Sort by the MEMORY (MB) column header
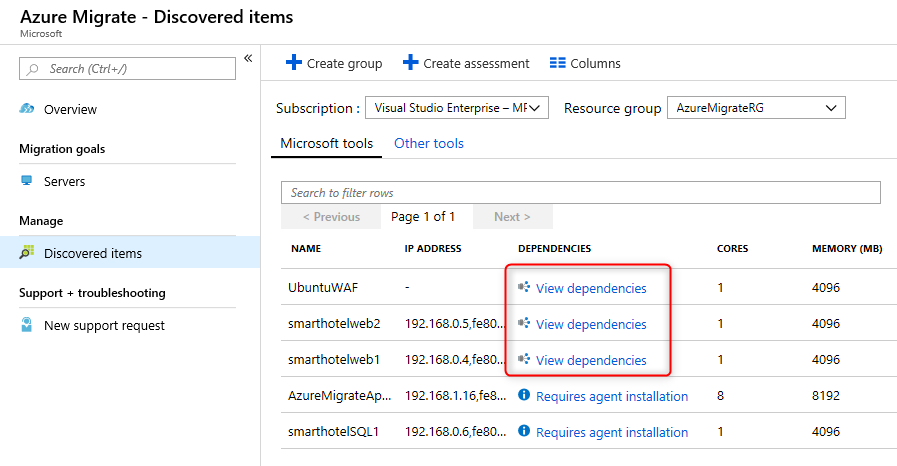897x466 pixels. (x=847, y=249)
